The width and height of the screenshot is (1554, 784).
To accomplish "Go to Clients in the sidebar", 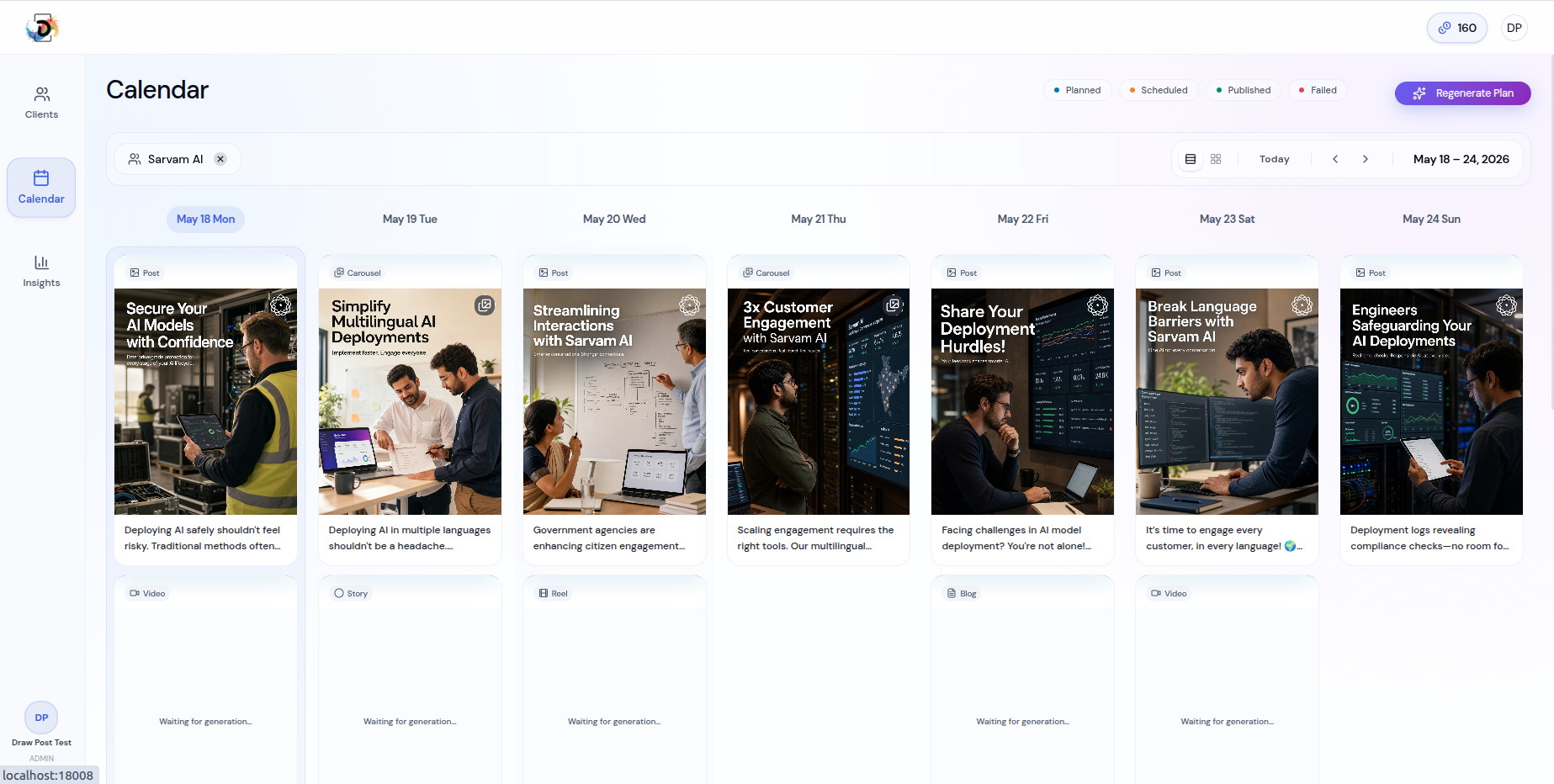I will (41, 103).
